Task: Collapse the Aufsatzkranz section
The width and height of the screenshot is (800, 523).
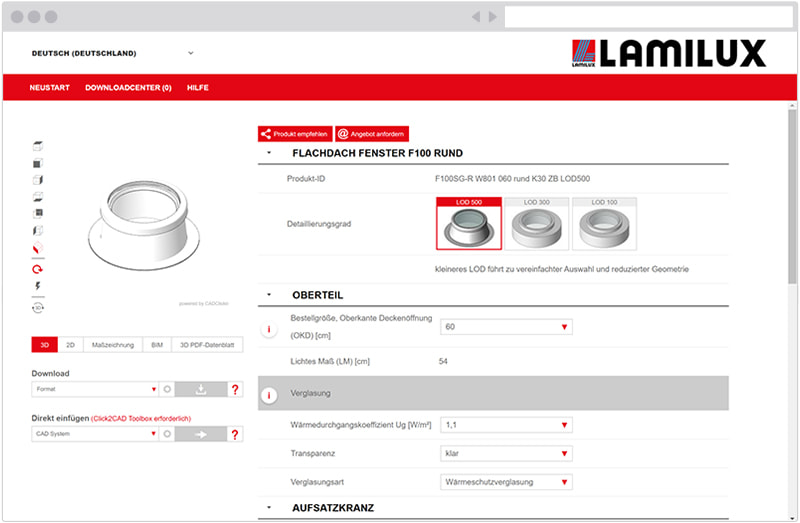Action: tap(269, 508)
